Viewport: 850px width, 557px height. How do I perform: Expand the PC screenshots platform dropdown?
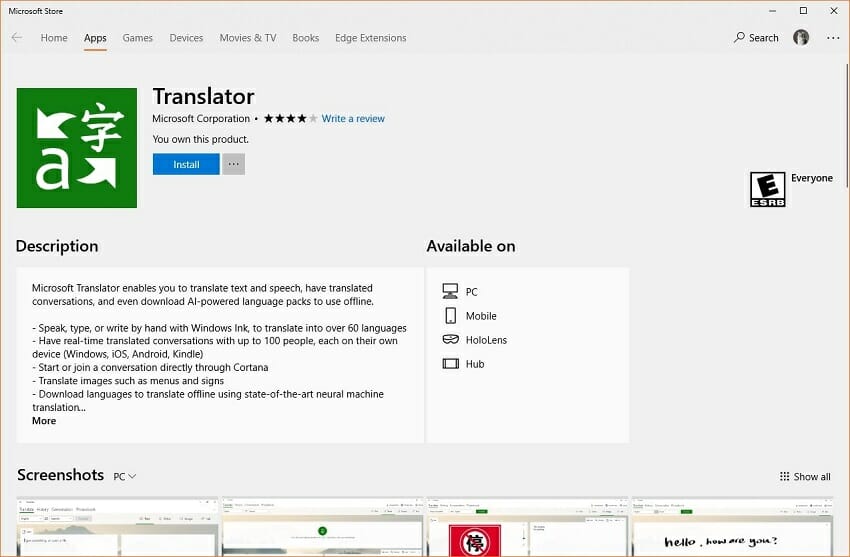pyautogui.click(x=125, y=477)
